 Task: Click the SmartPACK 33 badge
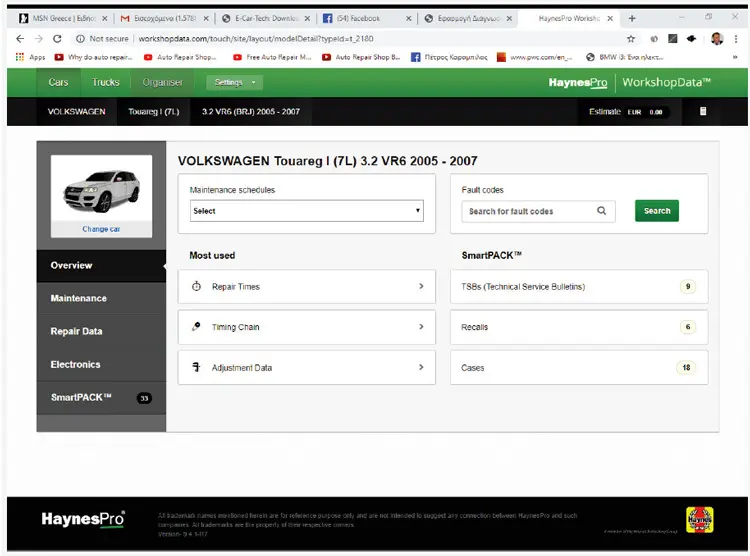[x=144, y=398]
